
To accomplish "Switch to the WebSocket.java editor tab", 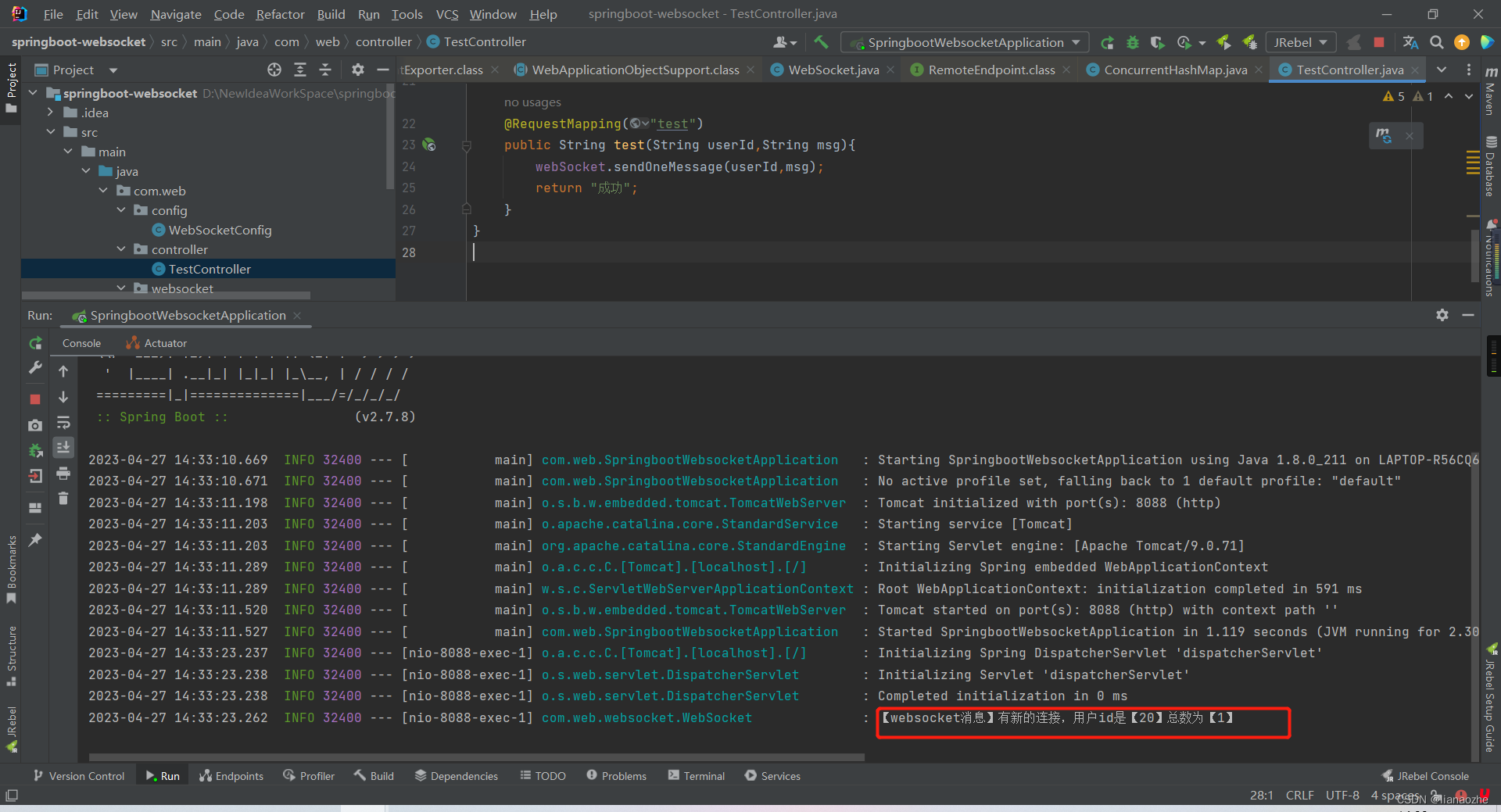I will tap(832, 69).
